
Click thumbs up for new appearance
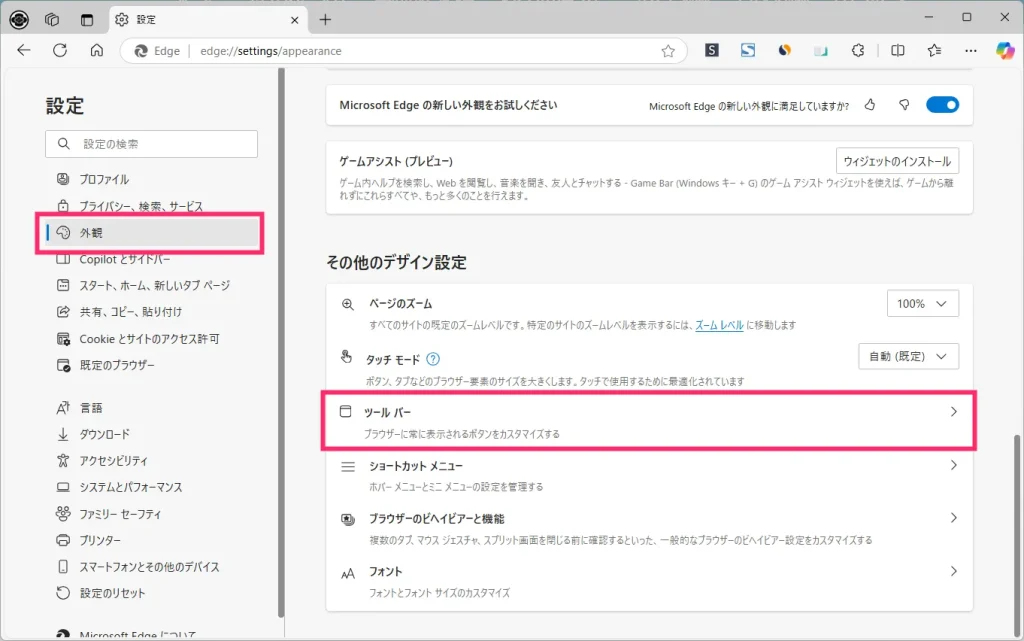coord(869,104)
